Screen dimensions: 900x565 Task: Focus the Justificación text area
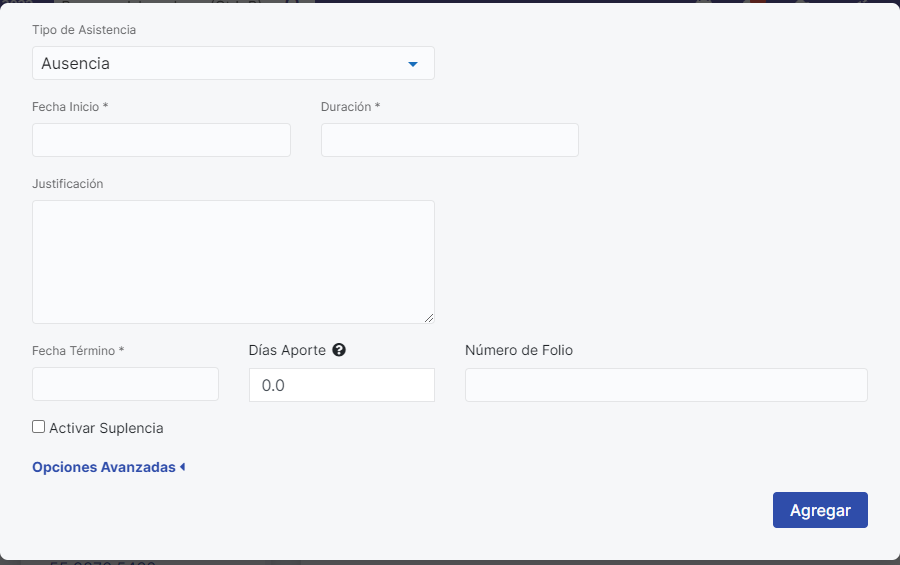[x=233, y=262]
